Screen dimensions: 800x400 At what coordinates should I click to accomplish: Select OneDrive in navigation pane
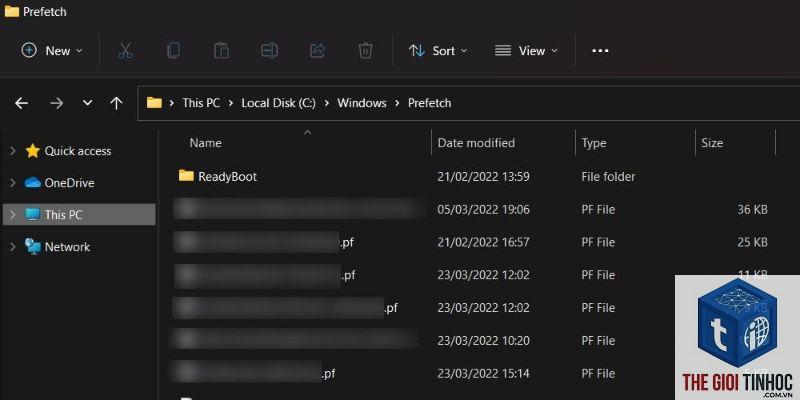coord(69,183)
